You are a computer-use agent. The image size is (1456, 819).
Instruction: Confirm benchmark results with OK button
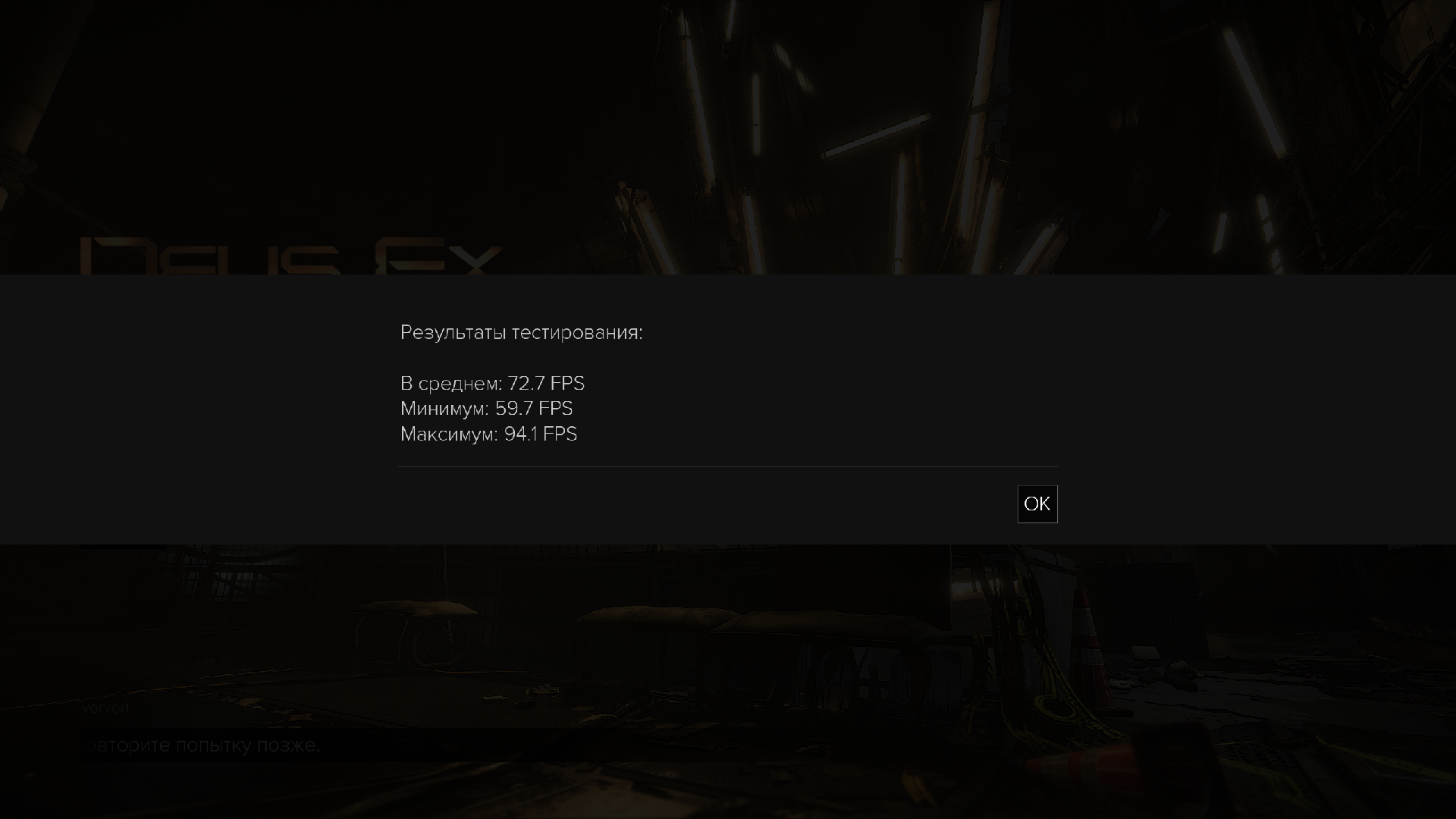tap(1037, 504)
